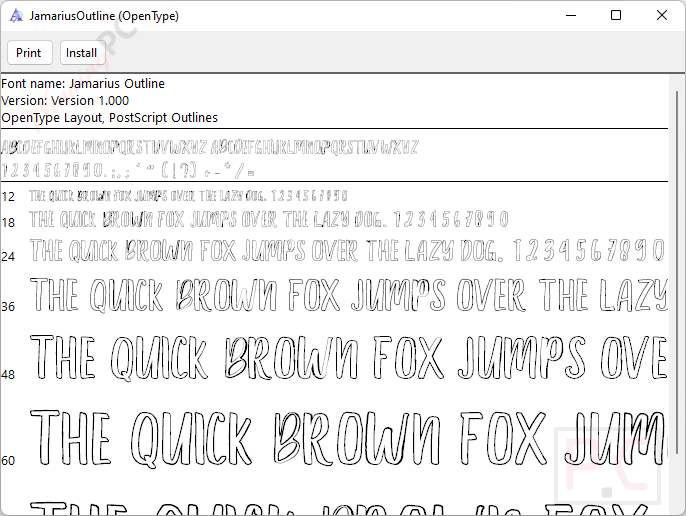Click the size 18 label
The height and width of the screenshot is (516, 686).
click(8, 223)
